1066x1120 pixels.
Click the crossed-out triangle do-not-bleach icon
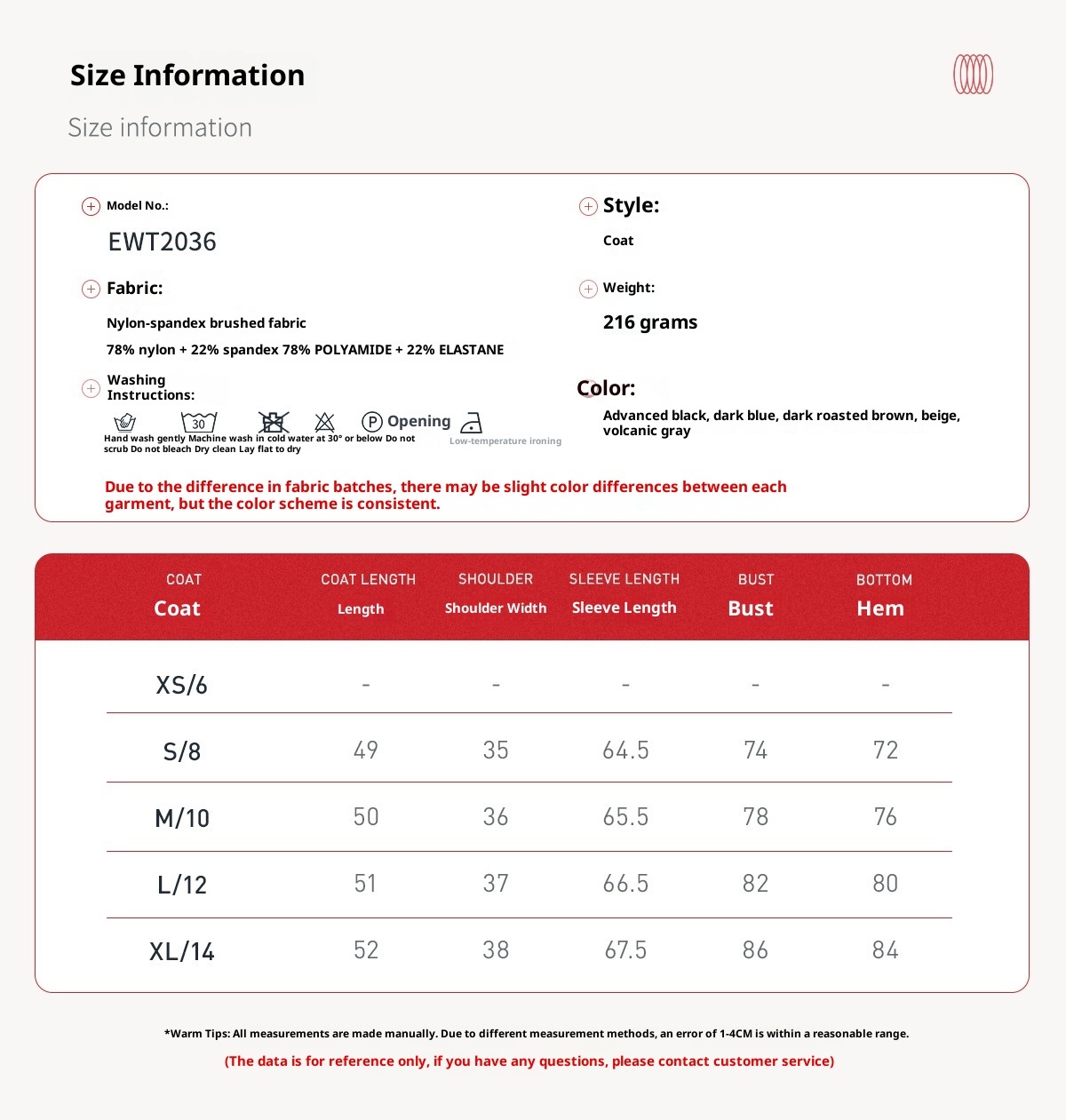(325, 422)
